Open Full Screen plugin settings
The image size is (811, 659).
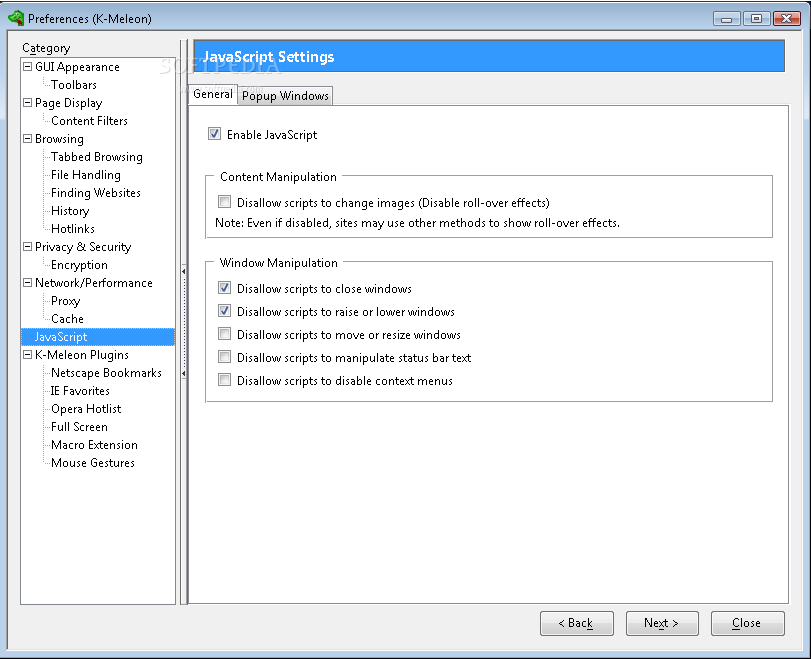tap(79, 427)
